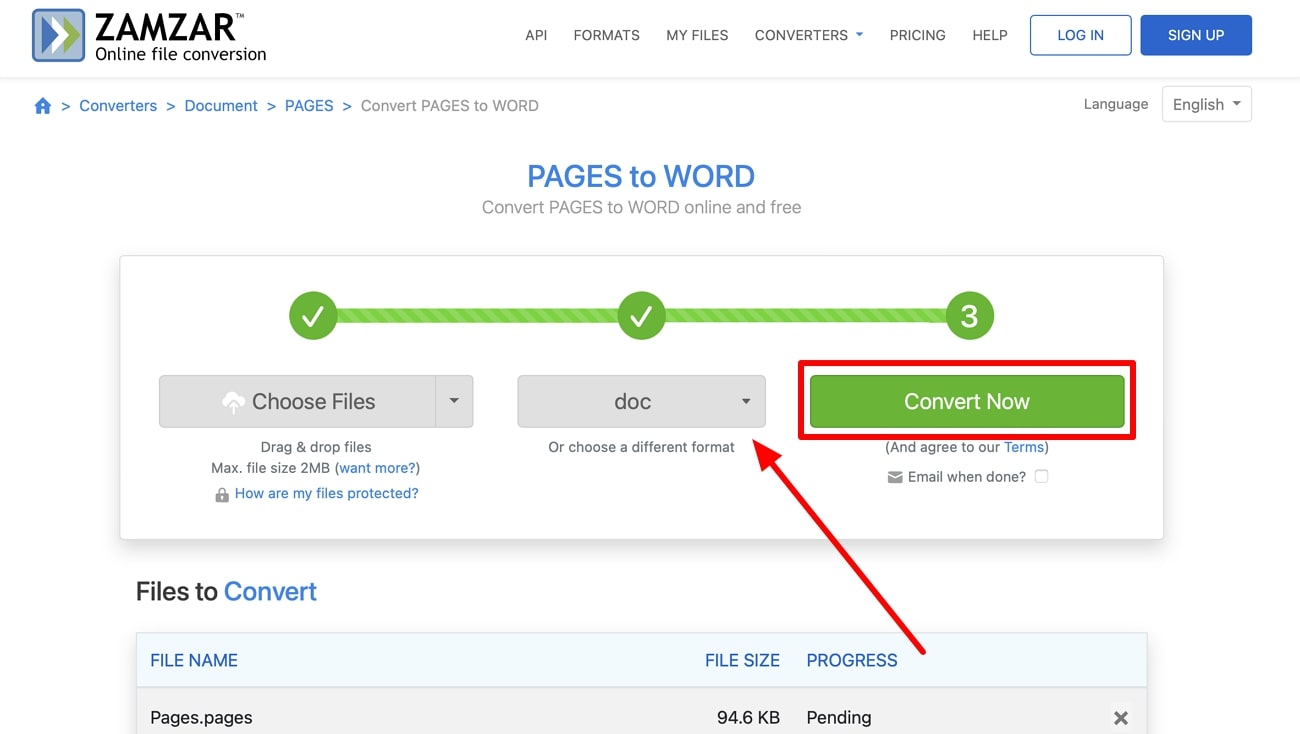Screen dimensions: 1300x734
Task: Open the doc format dropdown
Action: point(641,401)
